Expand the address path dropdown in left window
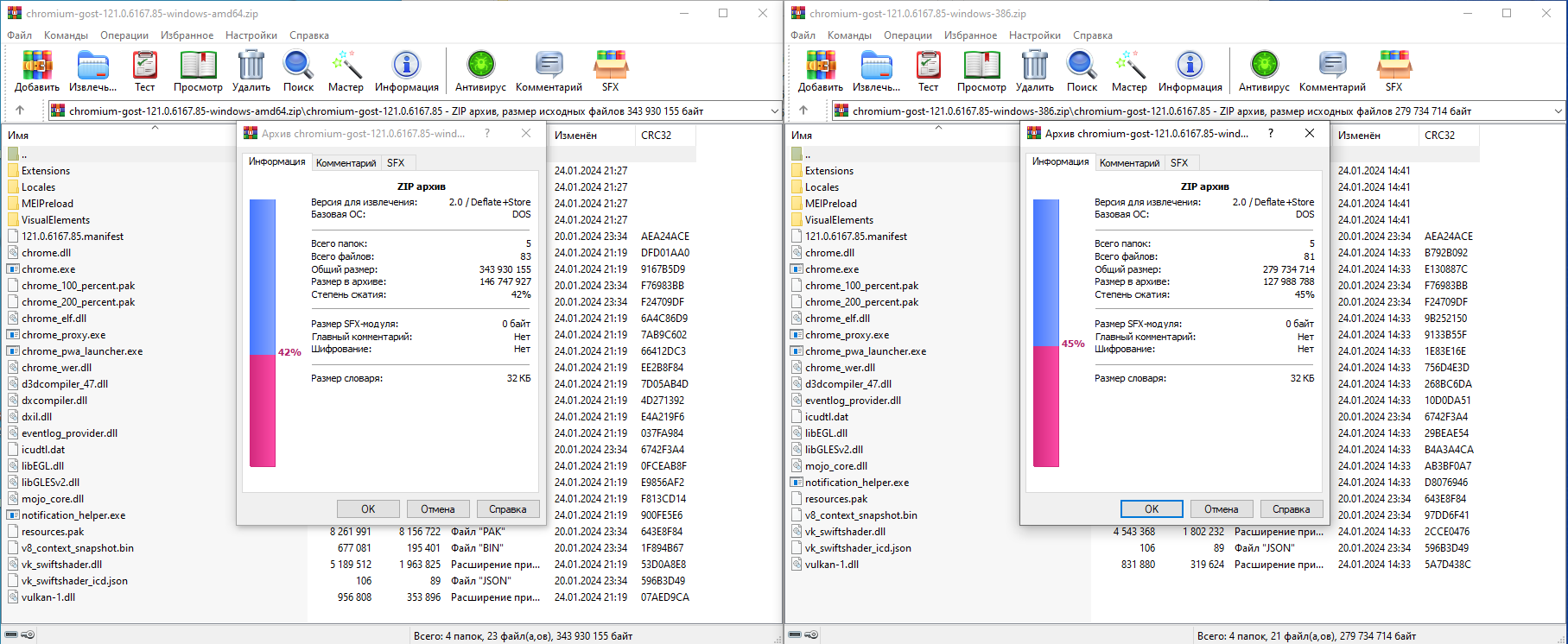This screenshot has height=644, width=1568. (x=774, y=110)
